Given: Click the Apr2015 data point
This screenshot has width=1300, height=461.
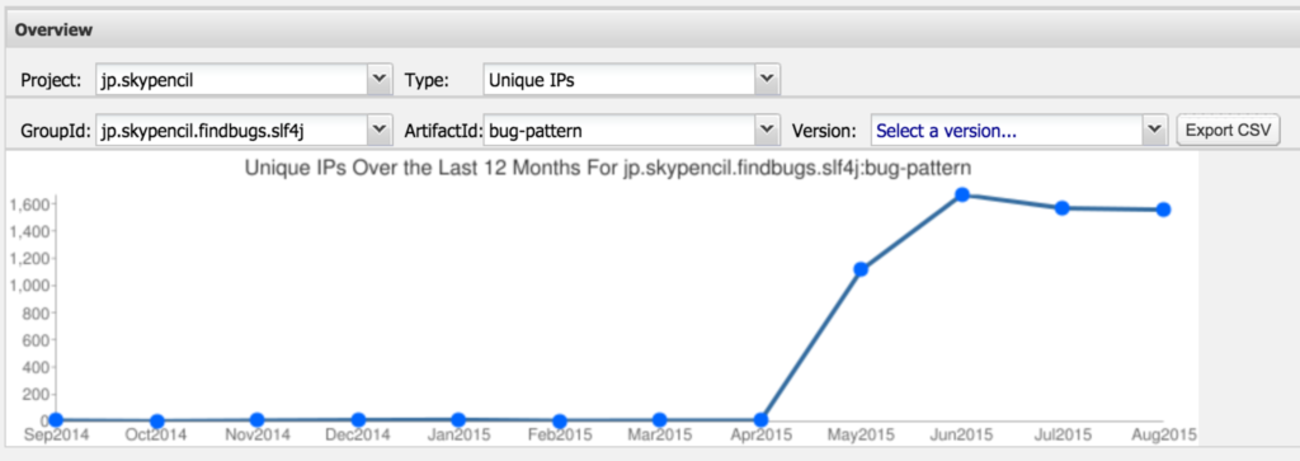Looking at the screenshot, I should [760, 420].
